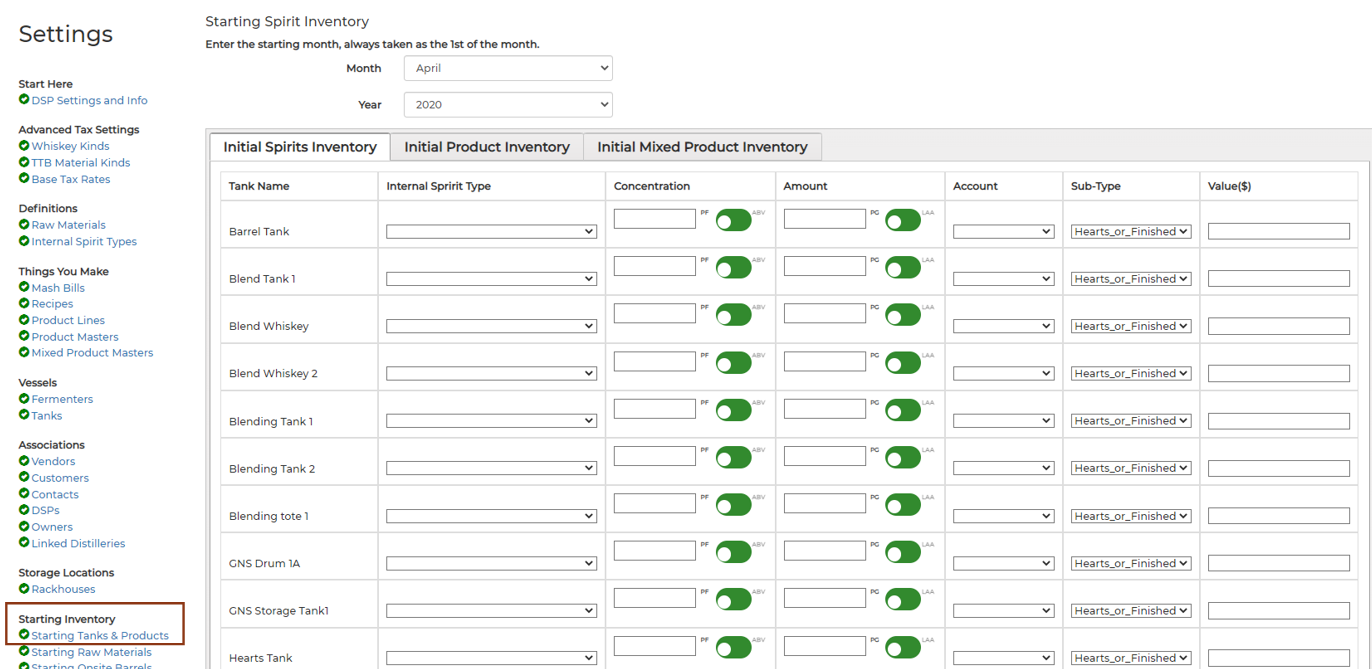Click green check icon beside Whiskey Kinds
The image size is (1372, 669).
pos(24,146)
